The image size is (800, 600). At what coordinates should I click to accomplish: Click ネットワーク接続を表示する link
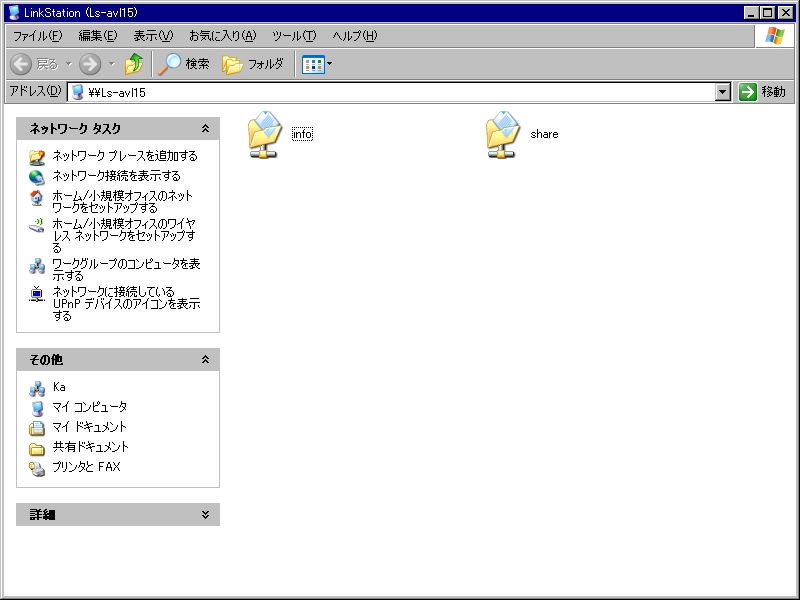[116, 176]
